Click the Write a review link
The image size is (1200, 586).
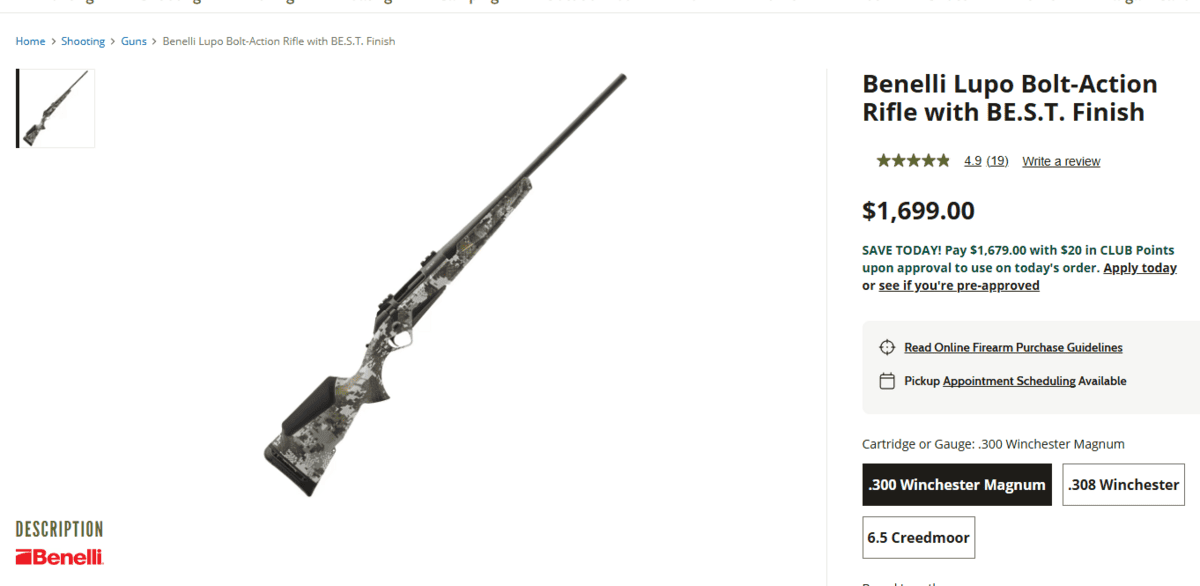(x=1061, y=161)
